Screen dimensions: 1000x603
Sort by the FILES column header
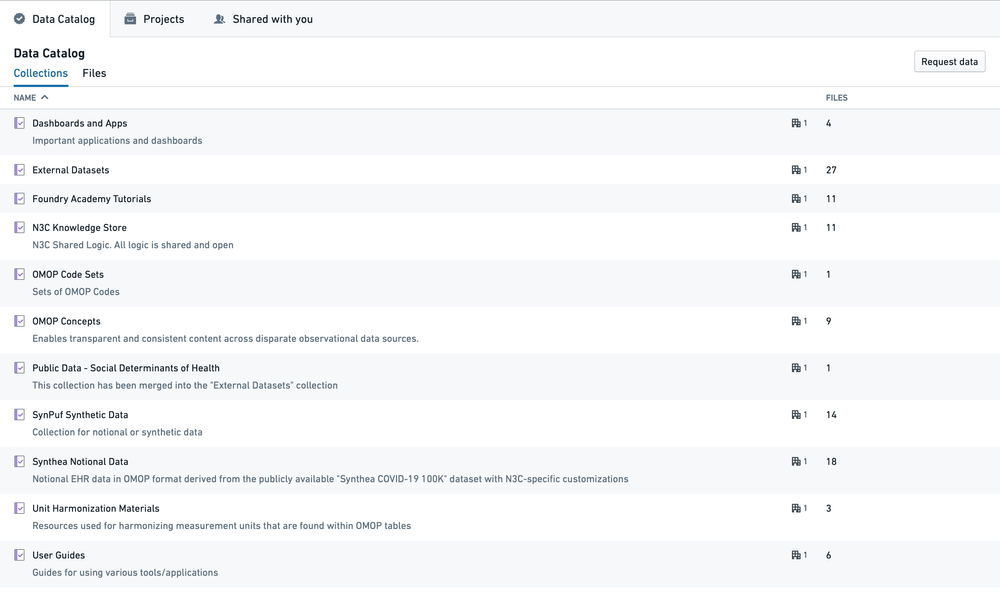836,98
